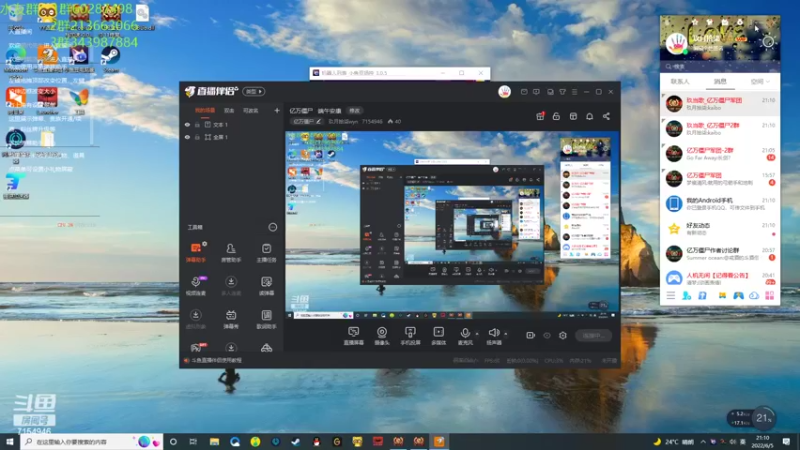Open QQ 消息 messages tab
Screen dimensions: 800x450
pos(720,82)
